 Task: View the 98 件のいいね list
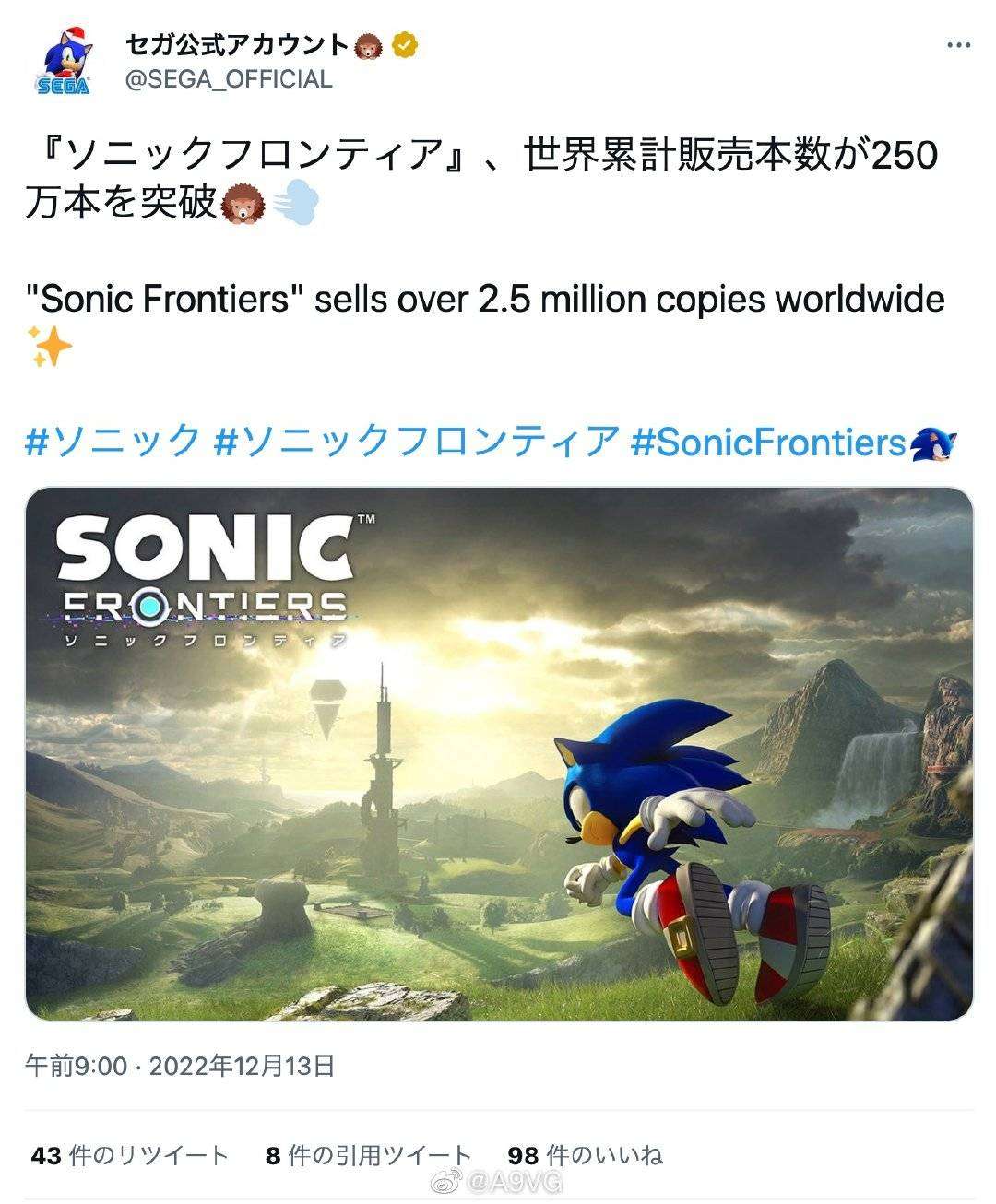coord(585,1155)
